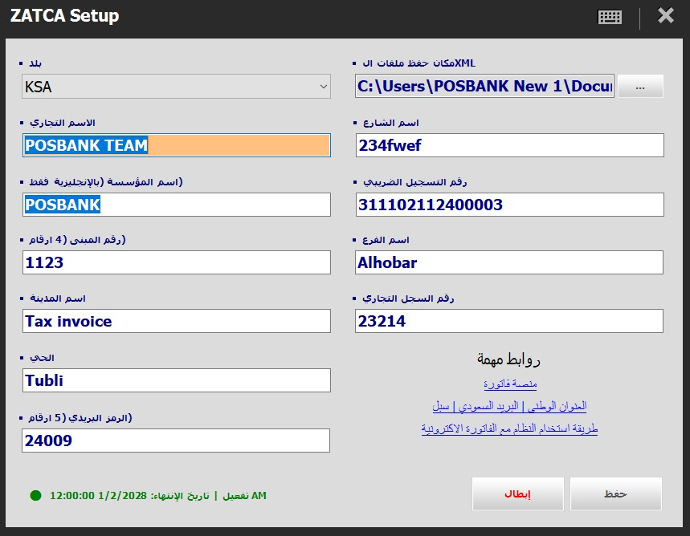
Task: Open the طريقة استخدام النظام مع الفاتورة الإلكترونية link
Action: (x=509, y=428)
